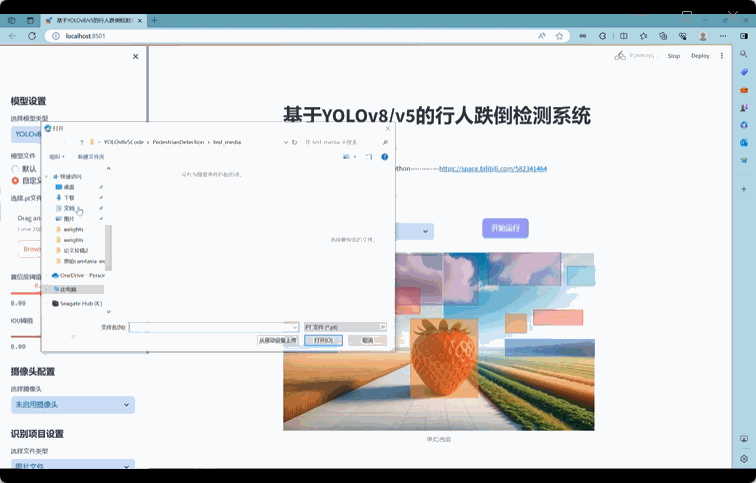Image resolution: width=756 pixels, height=483 pixels.
Task: Open the browser extensions icon
Action: [x=602, y=36]
